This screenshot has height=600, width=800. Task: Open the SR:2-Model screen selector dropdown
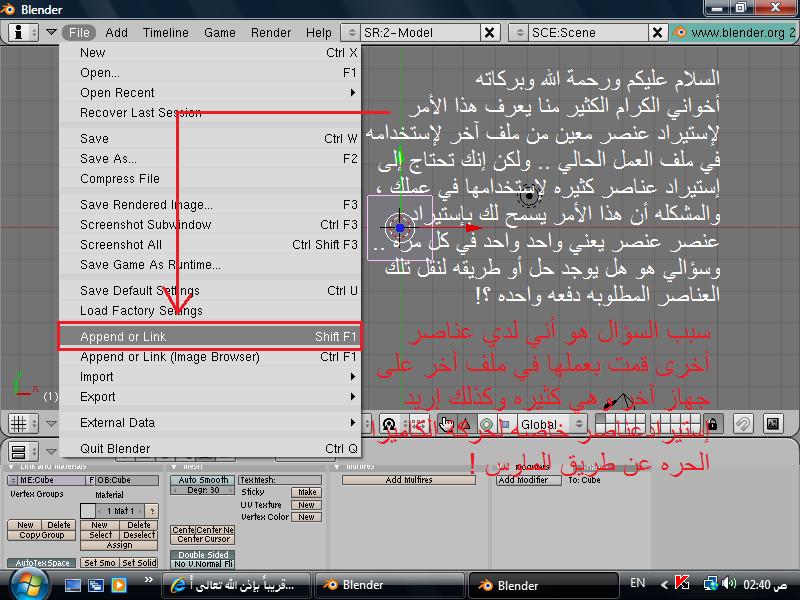tap(351, 33)
